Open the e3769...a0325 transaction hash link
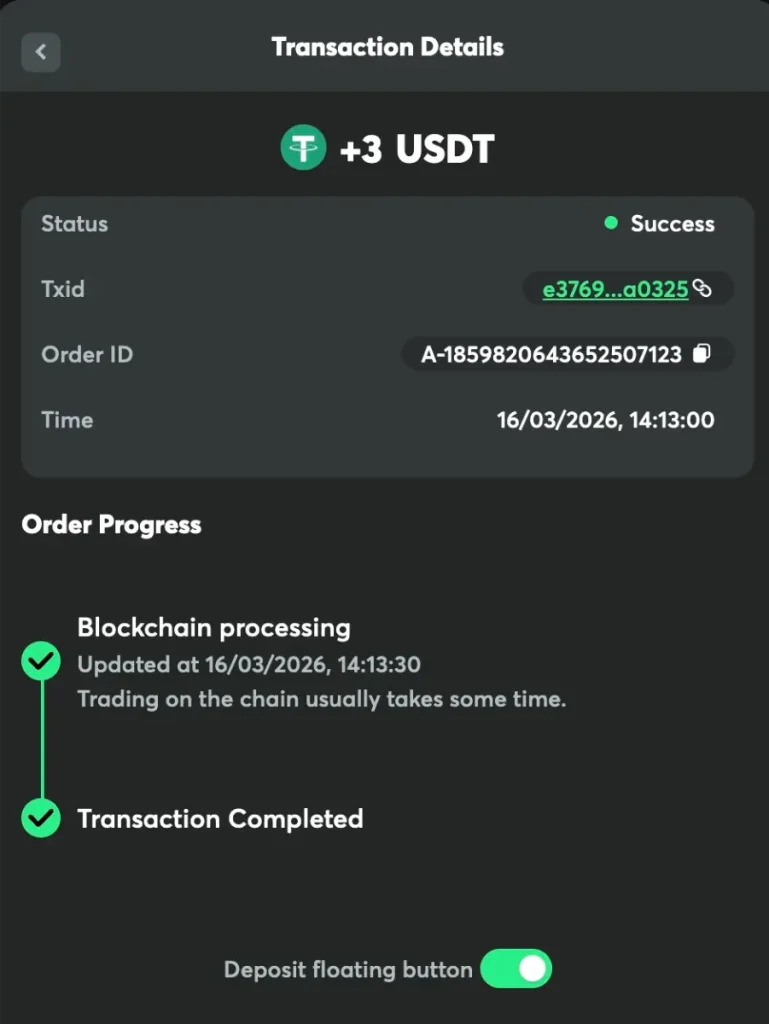 pyautogui.click(x=614, y=289)
